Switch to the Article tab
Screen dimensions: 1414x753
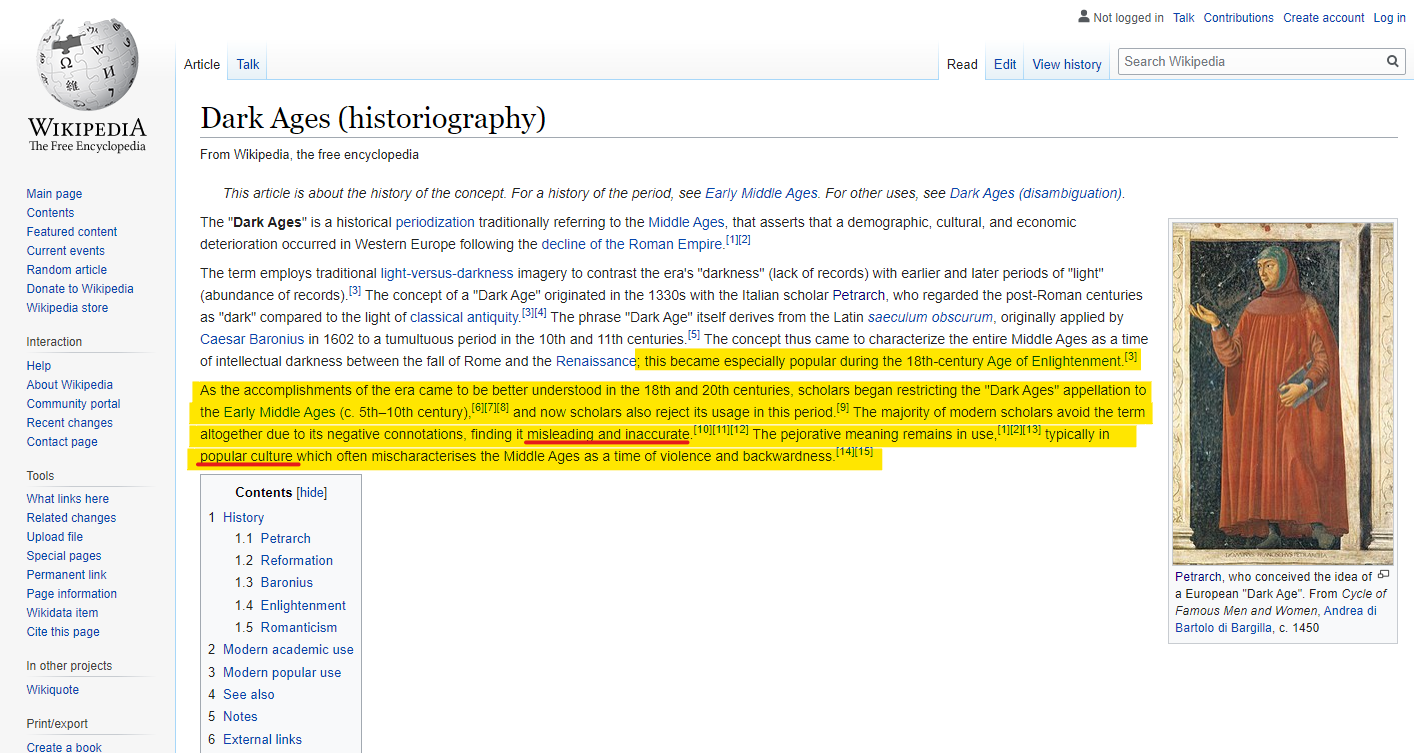[x=202, y=64]
